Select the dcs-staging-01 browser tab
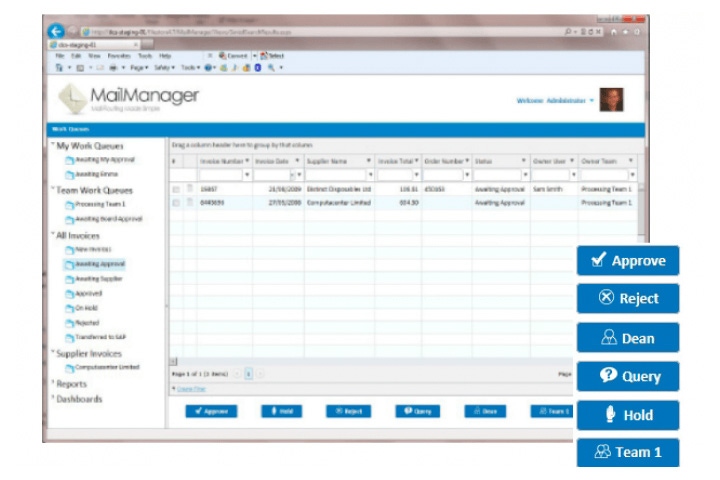 [94, 45]
